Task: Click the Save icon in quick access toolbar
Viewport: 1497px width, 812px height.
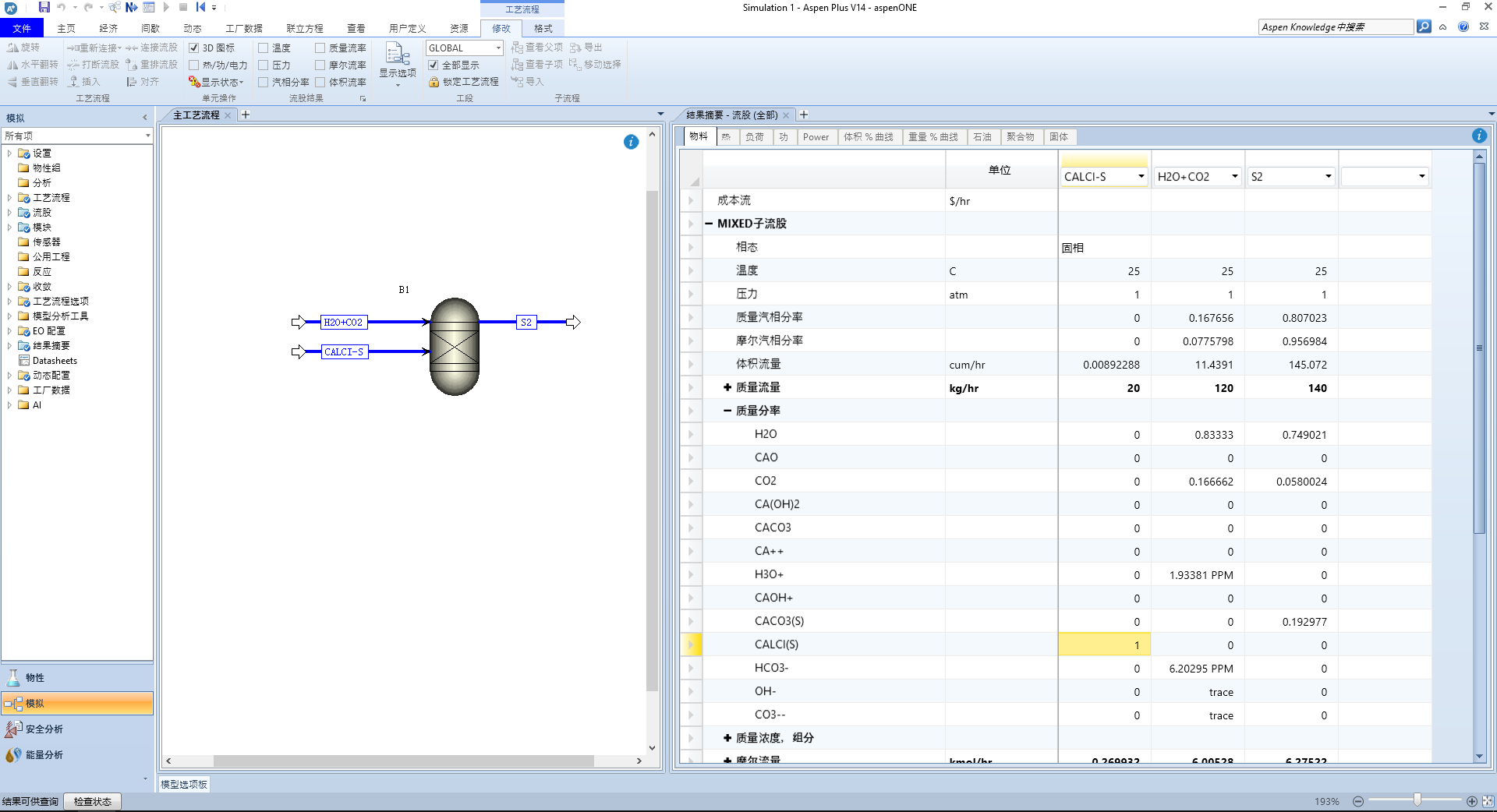Action: click(44, 7)
